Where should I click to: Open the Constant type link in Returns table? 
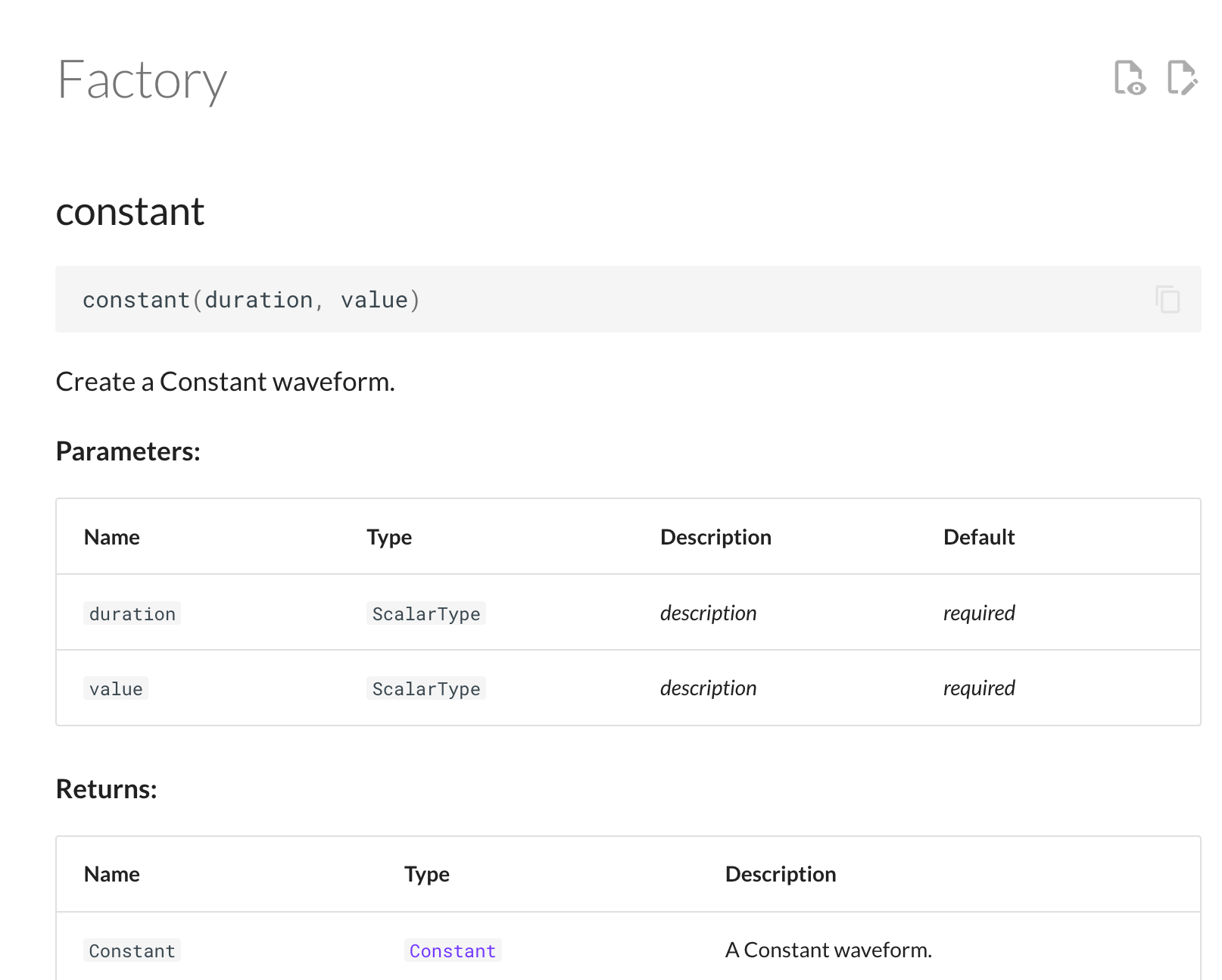pos(452,950)
